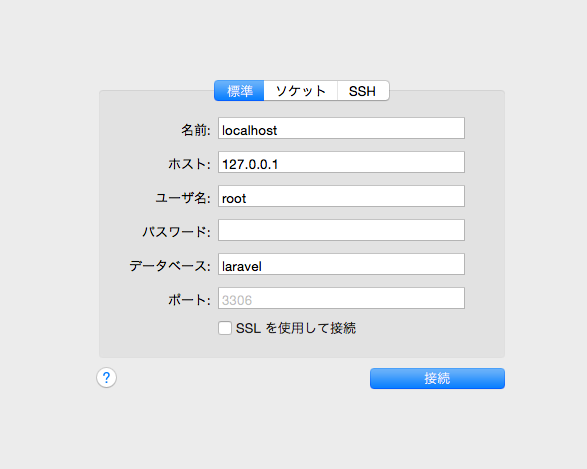The image size is (587, 469).
Task: Select the SSH connection tab
Action: [x=363, y=91]
